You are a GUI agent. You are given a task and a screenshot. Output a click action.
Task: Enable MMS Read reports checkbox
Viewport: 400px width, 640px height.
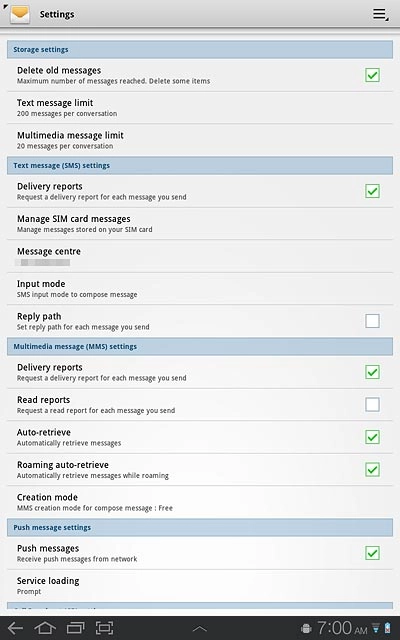[x=372, y=404]
